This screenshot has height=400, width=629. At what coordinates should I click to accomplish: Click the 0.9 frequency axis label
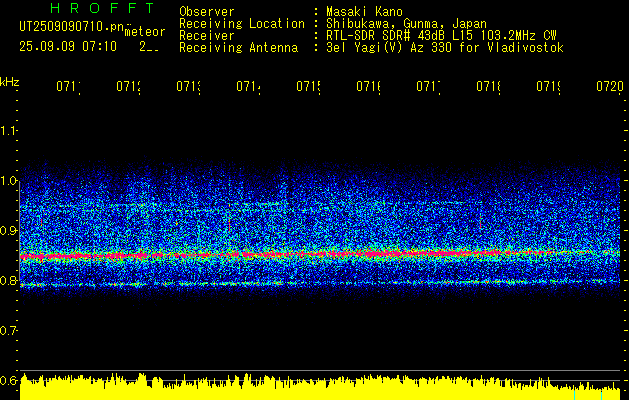[x=8, y=230]
